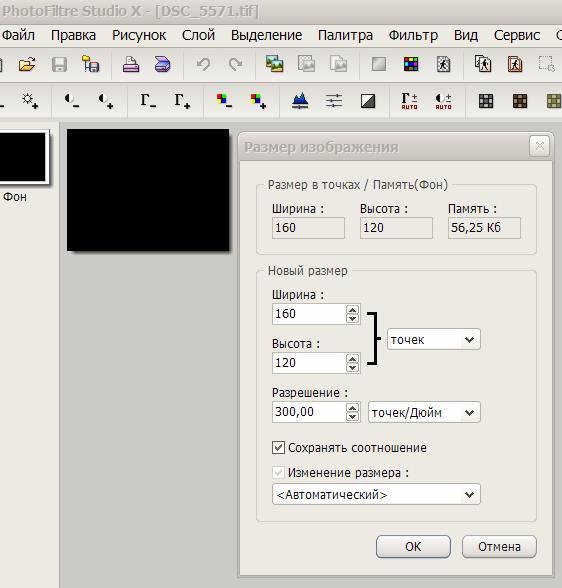Click the gray grid filter icon
This screenshot has height=588, width=562.
[x=486, y=101]
